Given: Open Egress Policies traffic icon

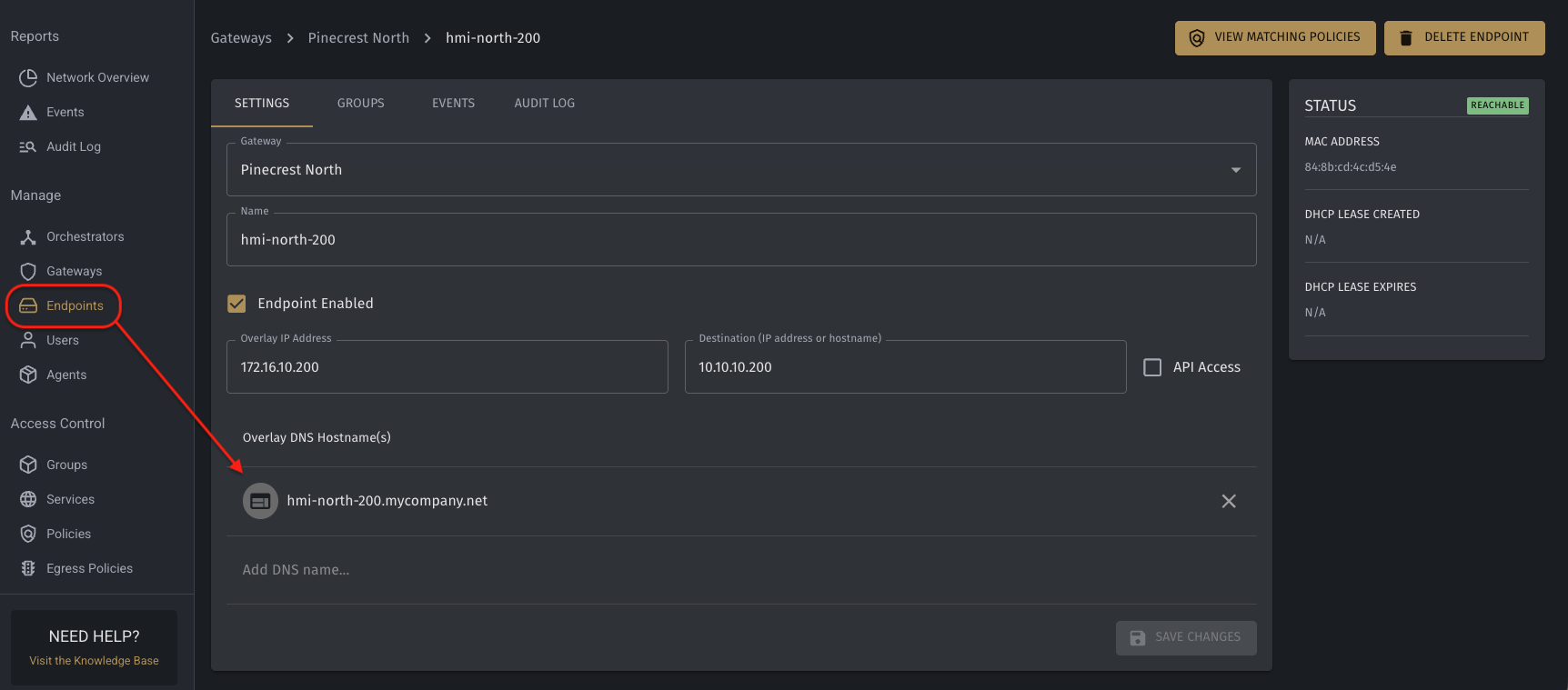Looking at the screenshot, I should pyautogui.click(x=28, y=568).
